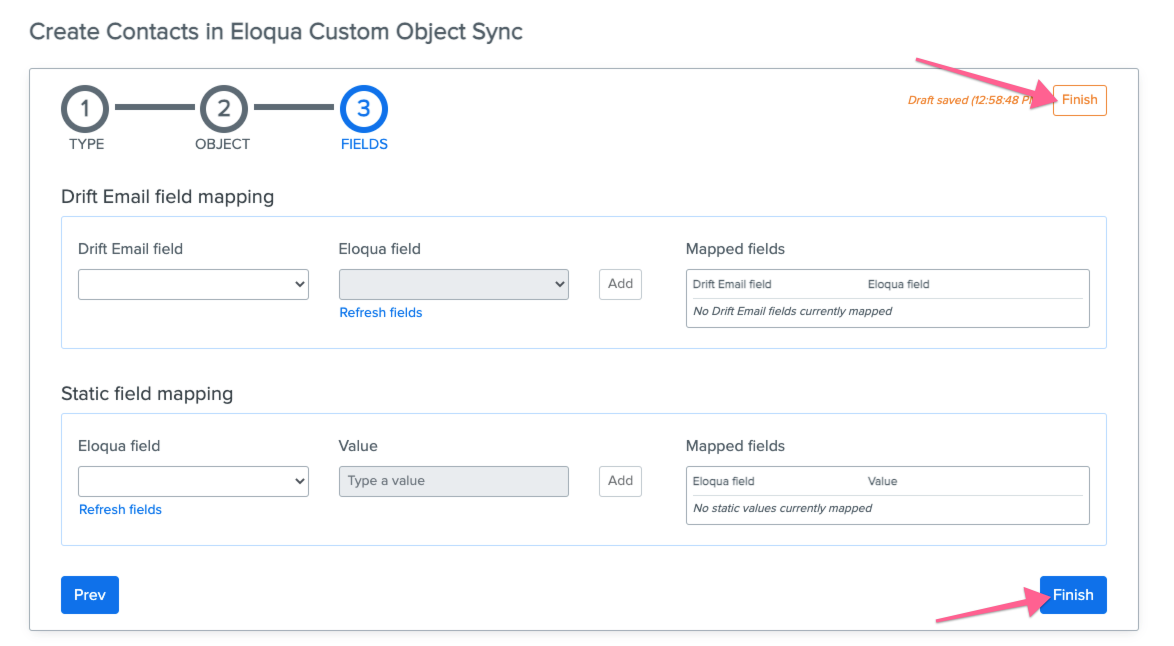Viewport: 1174px width, 646px height.
Task: Open the Eloqua field dropdown under Static mapping
Action: click(193, 481)
